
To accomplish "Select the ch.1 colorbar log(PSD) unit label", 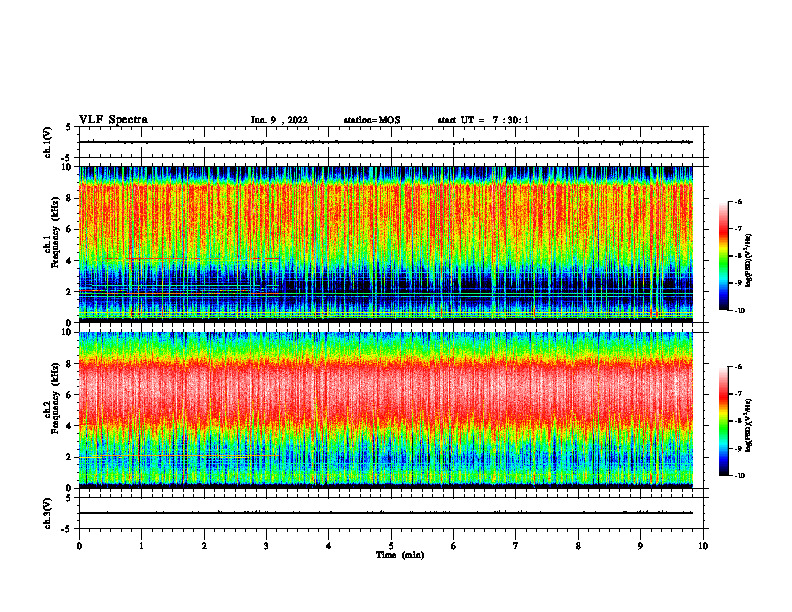I will click(749, 261).
